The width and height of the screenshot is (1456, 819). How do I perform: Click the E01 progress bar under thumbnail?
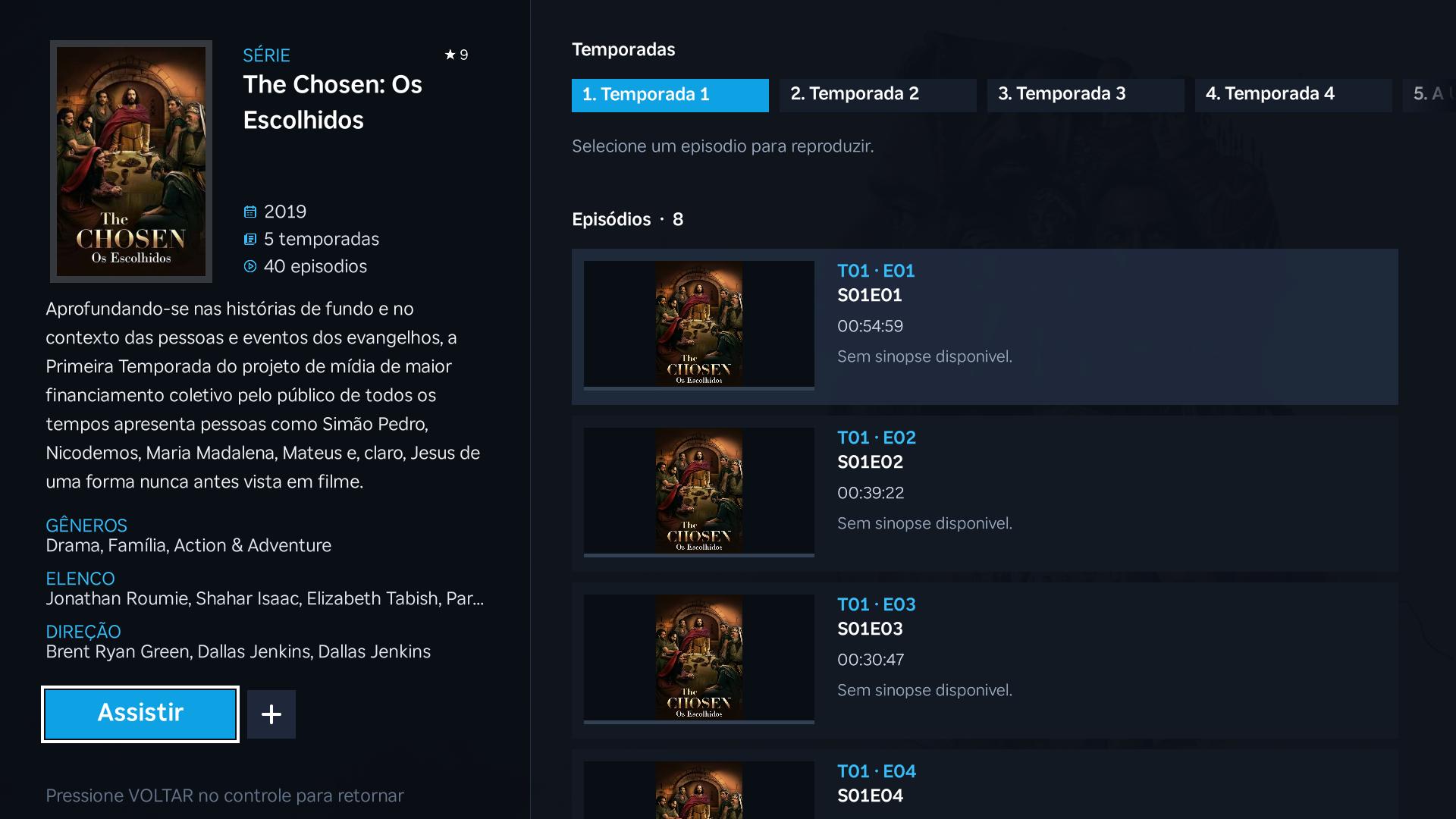[x=699, y=389]
